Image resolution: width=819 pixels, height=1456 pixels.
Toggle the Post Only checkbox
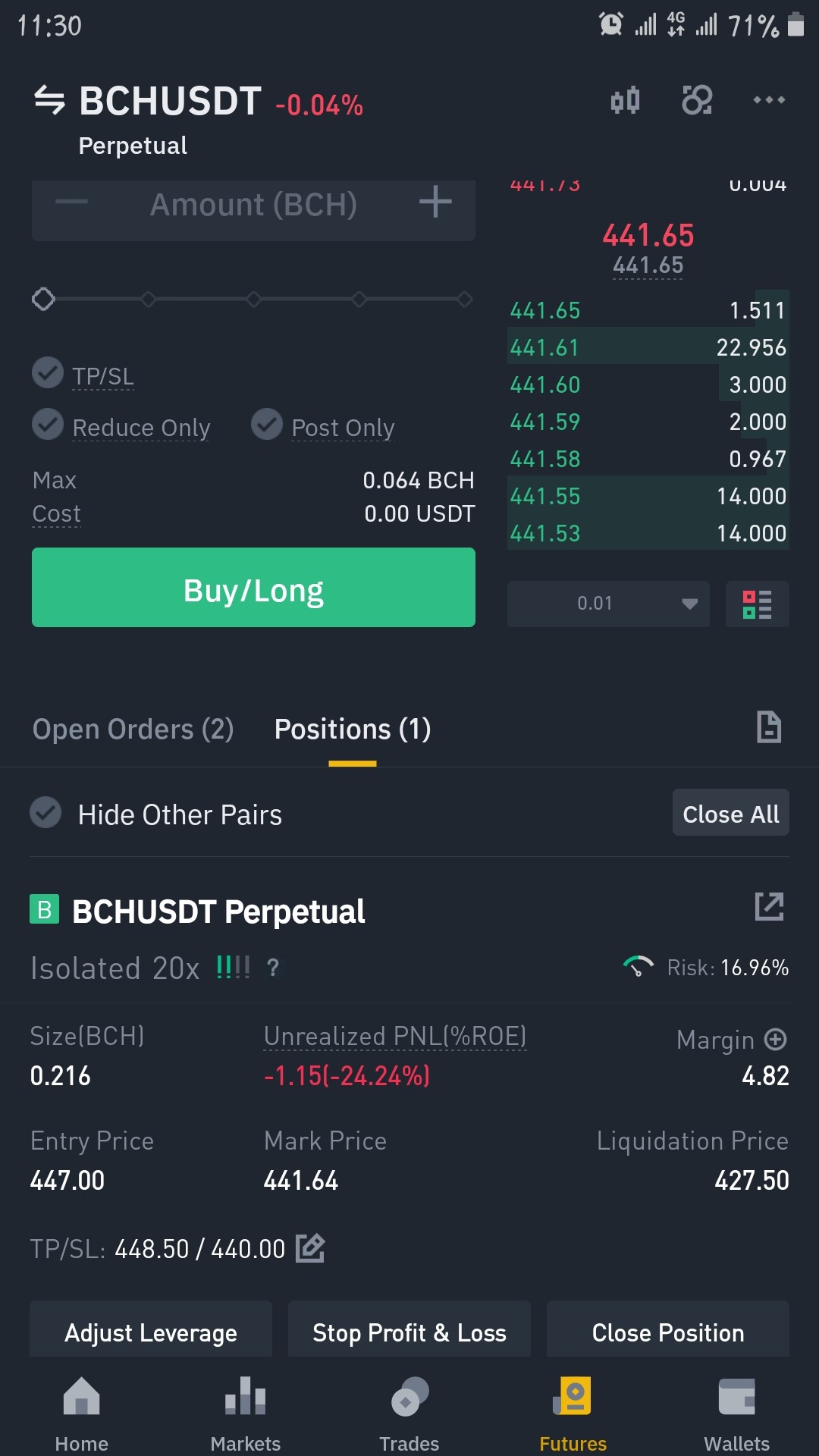pos(267,424)
